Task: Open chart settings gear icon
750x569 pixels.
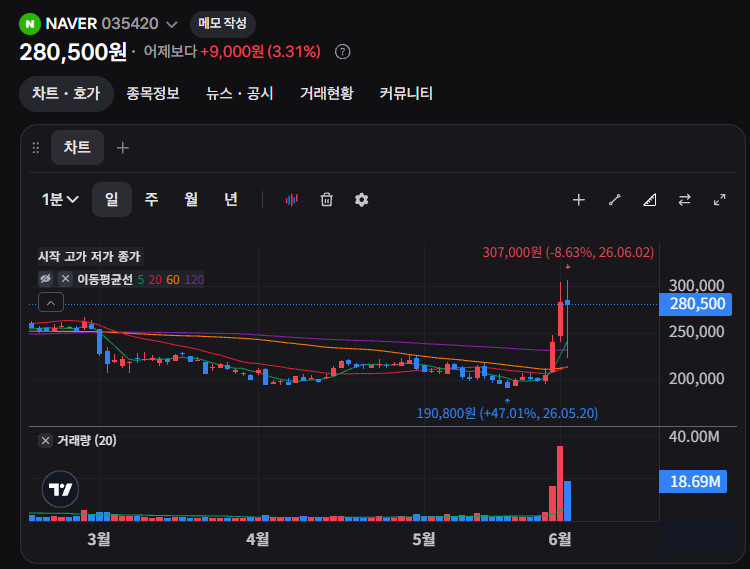Action: (x=362, y=200)
